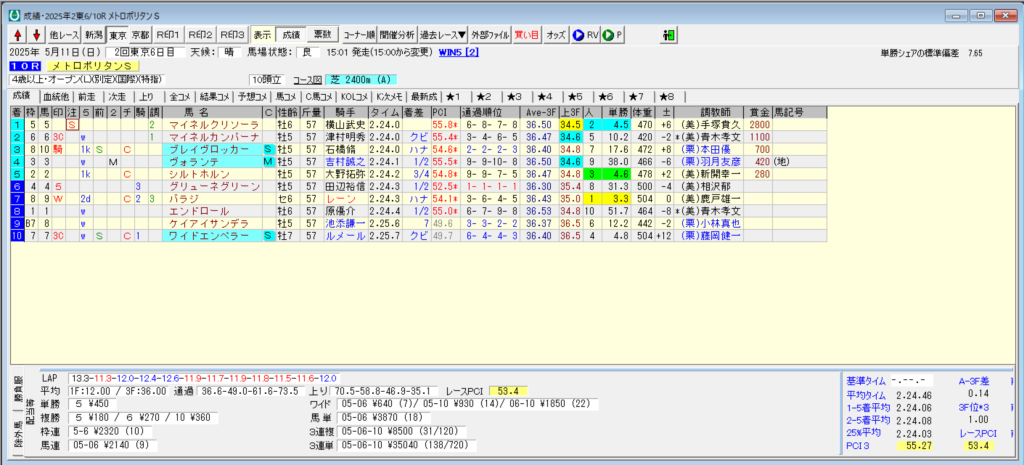Screen dimensions: 1024x465
Task: Click the cyan 芝 2400m (A) course field
Action: 360,80
